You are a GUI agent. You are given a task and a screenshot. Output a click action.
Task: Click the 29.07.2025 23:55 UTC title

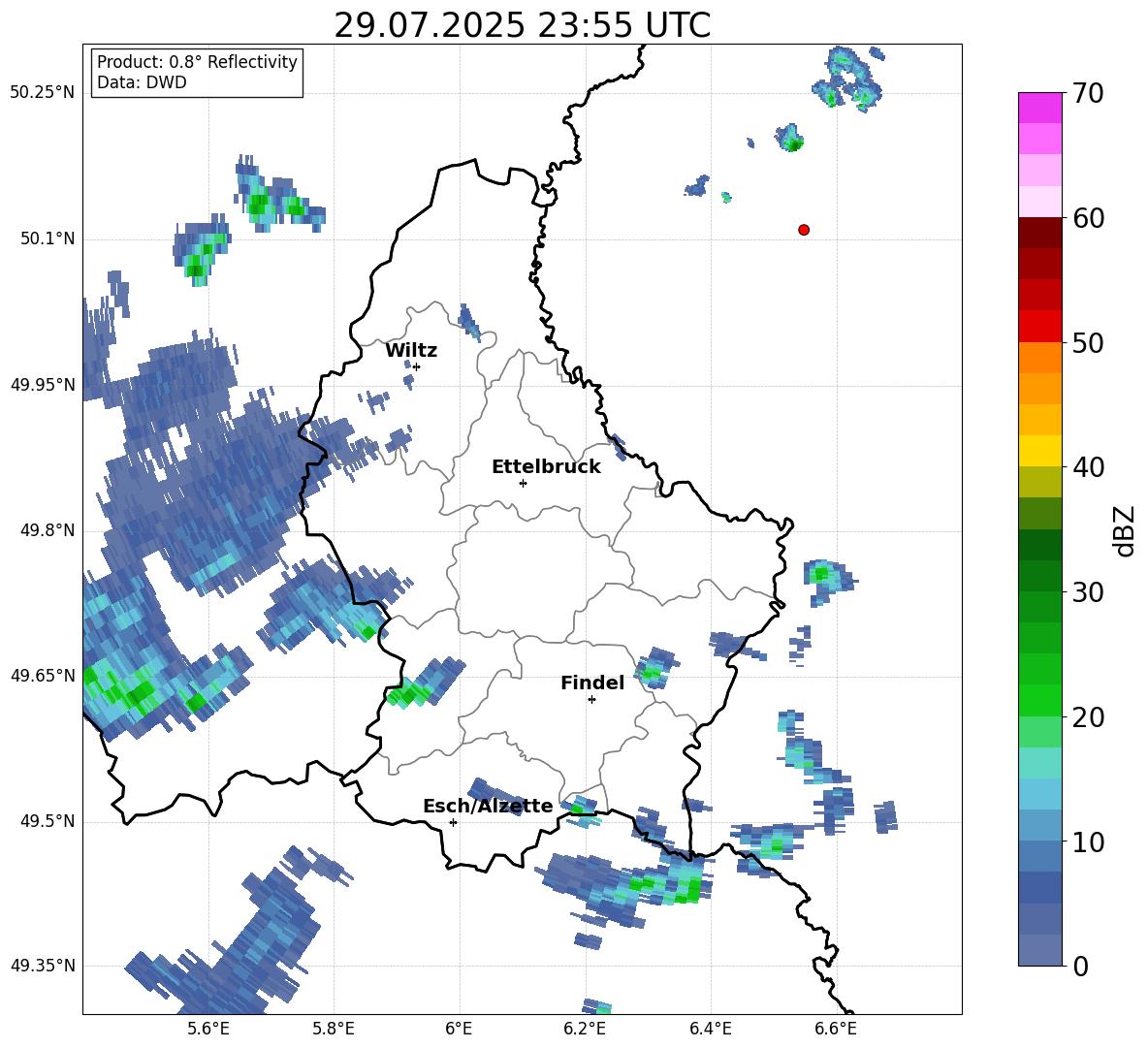click(x=522, y=25)
